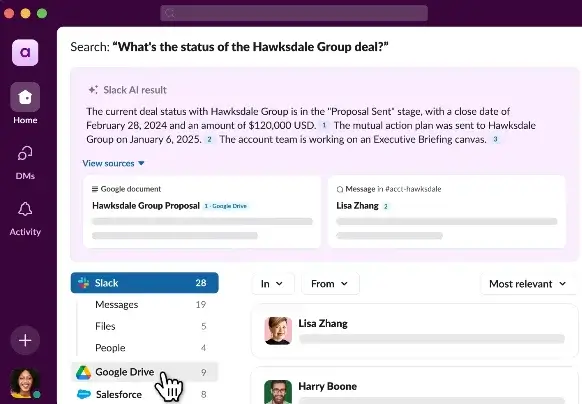
Task: Click the Google Drive logo icon
Action: (x=84, y=372)
